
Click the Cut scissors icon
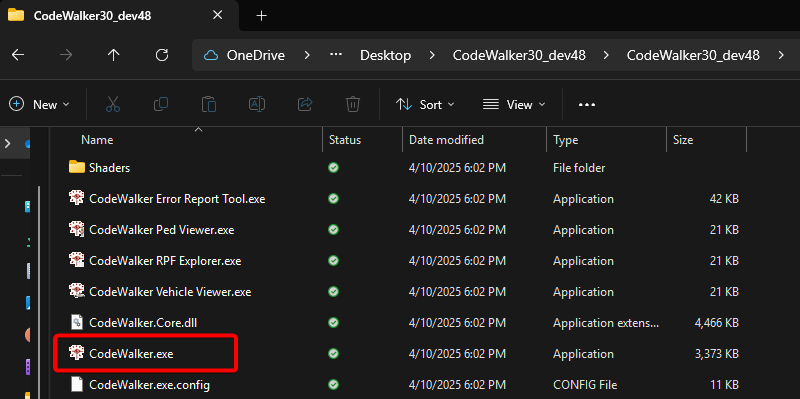click(x=113, y=105)
